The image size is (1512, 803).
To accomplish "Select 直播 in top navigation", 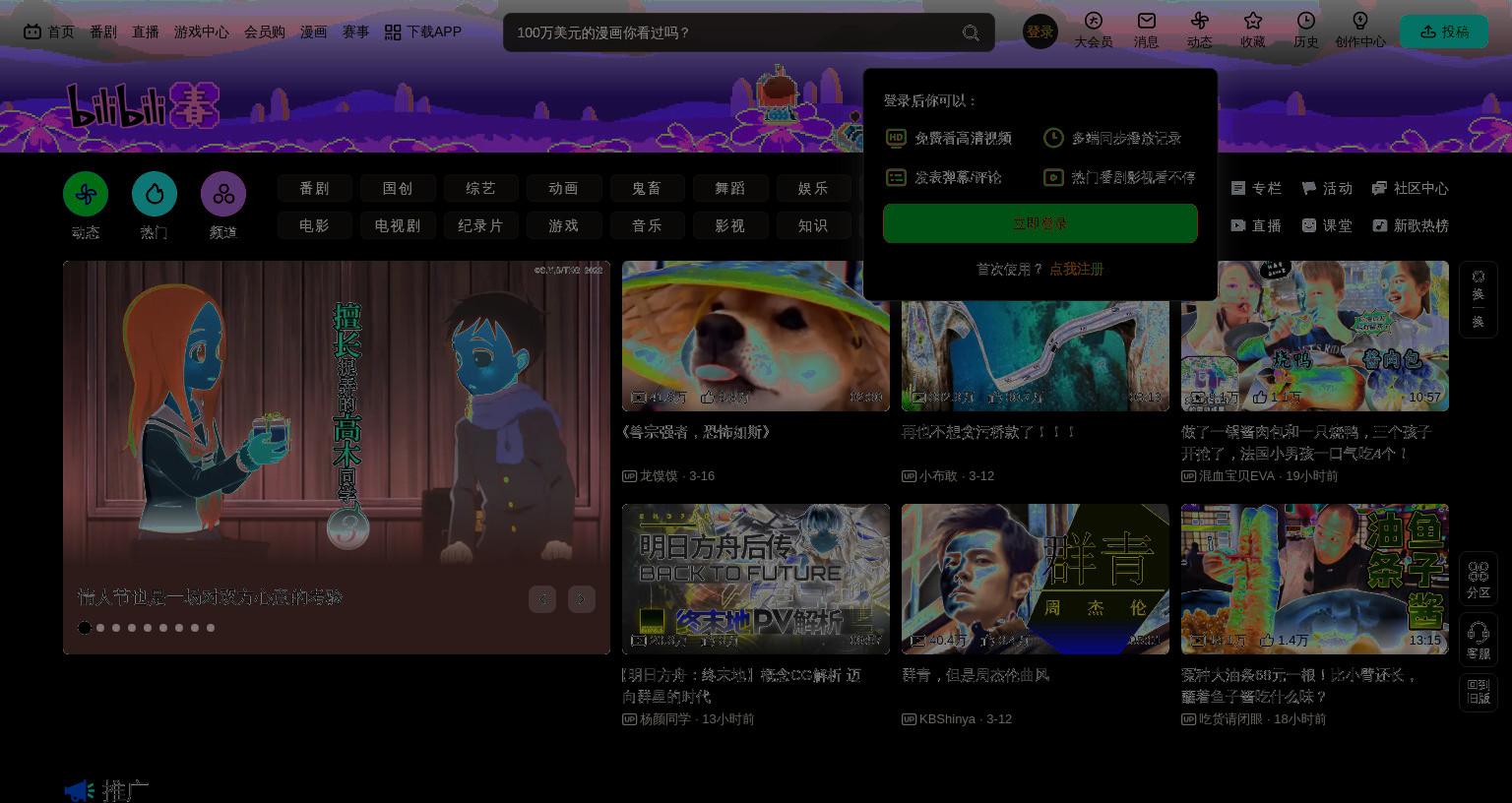I will 146,32.
